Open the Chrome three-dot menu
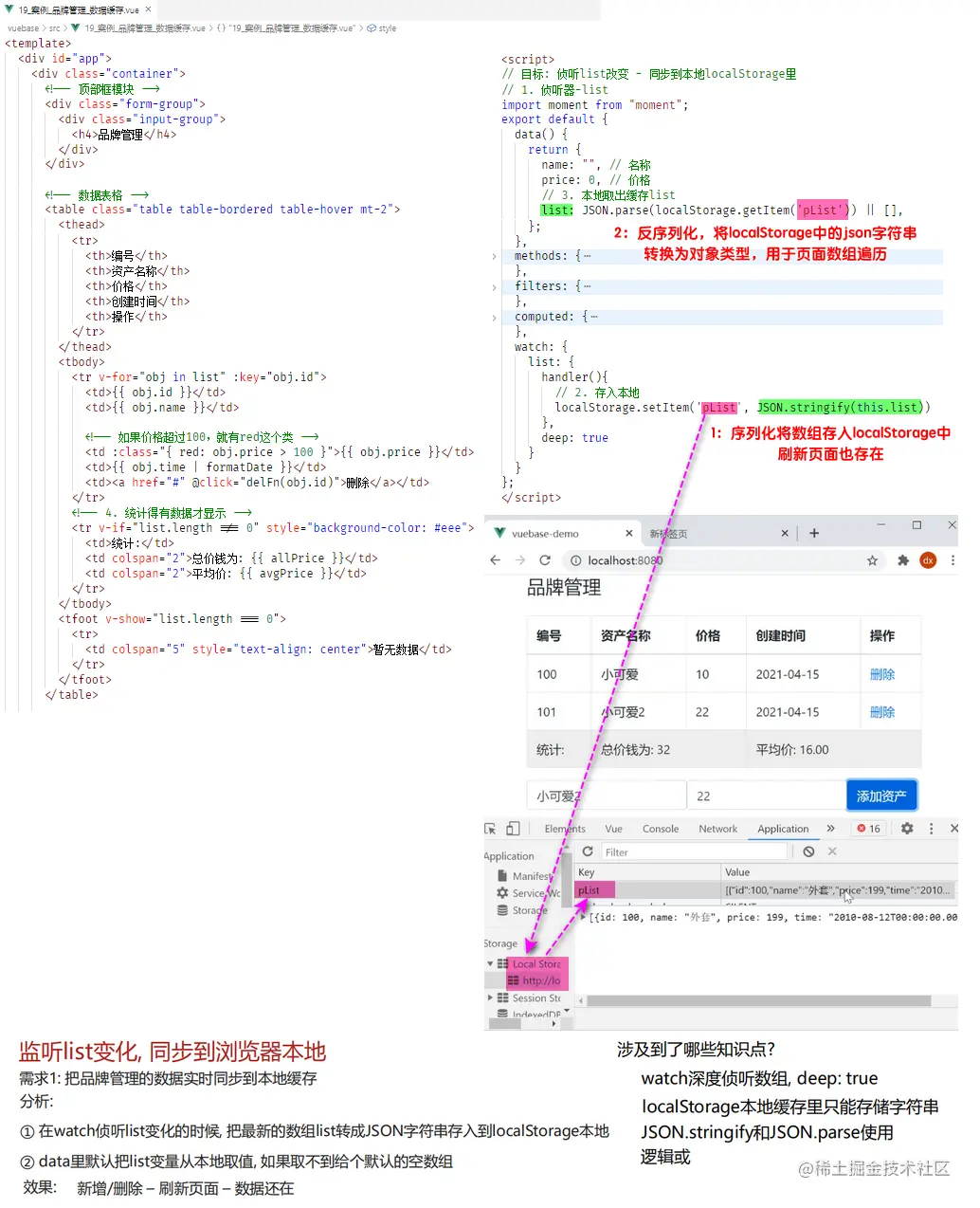 point(953,560)
